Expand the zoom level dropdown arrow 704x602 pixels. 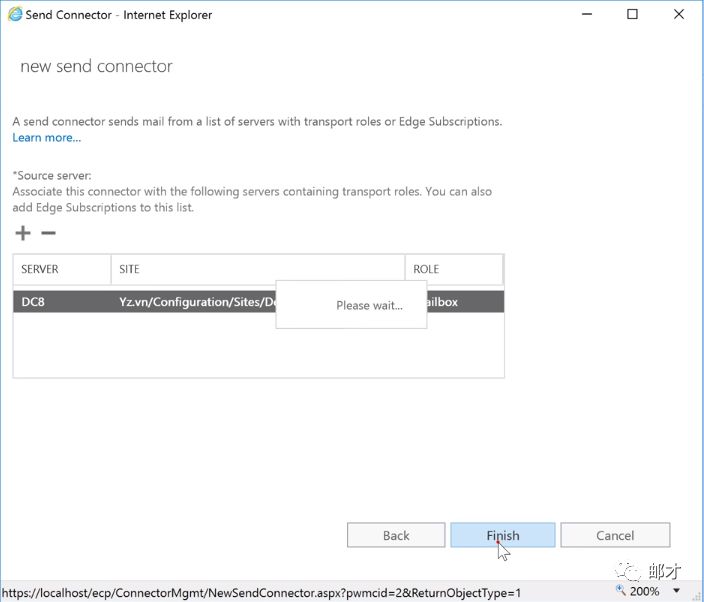click(x=676, y=591)
